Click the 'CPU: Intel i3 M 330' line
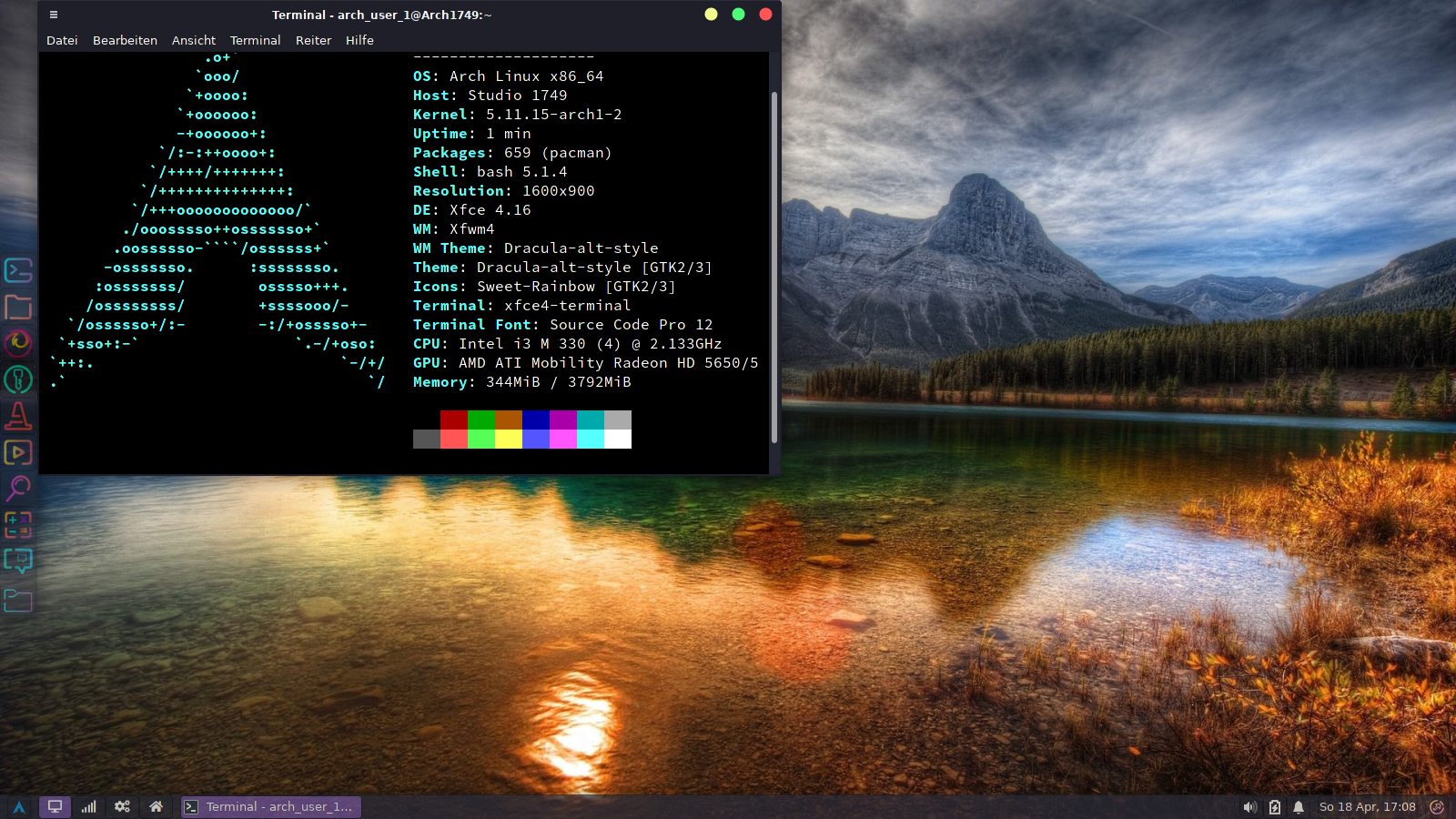This screenshot has width=1456, height=819. 567,344
